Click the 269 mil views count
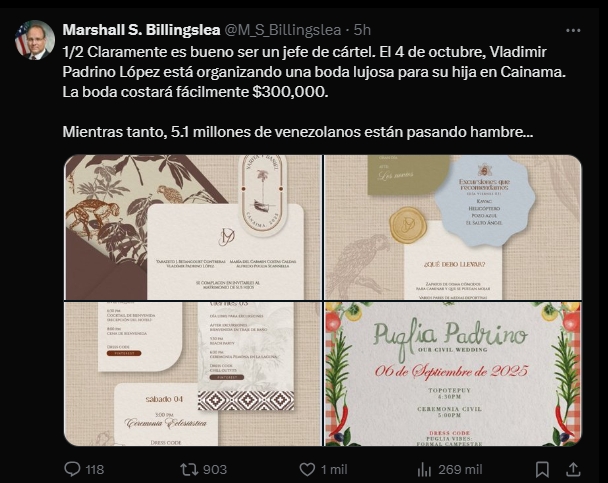 click(460, 470)
